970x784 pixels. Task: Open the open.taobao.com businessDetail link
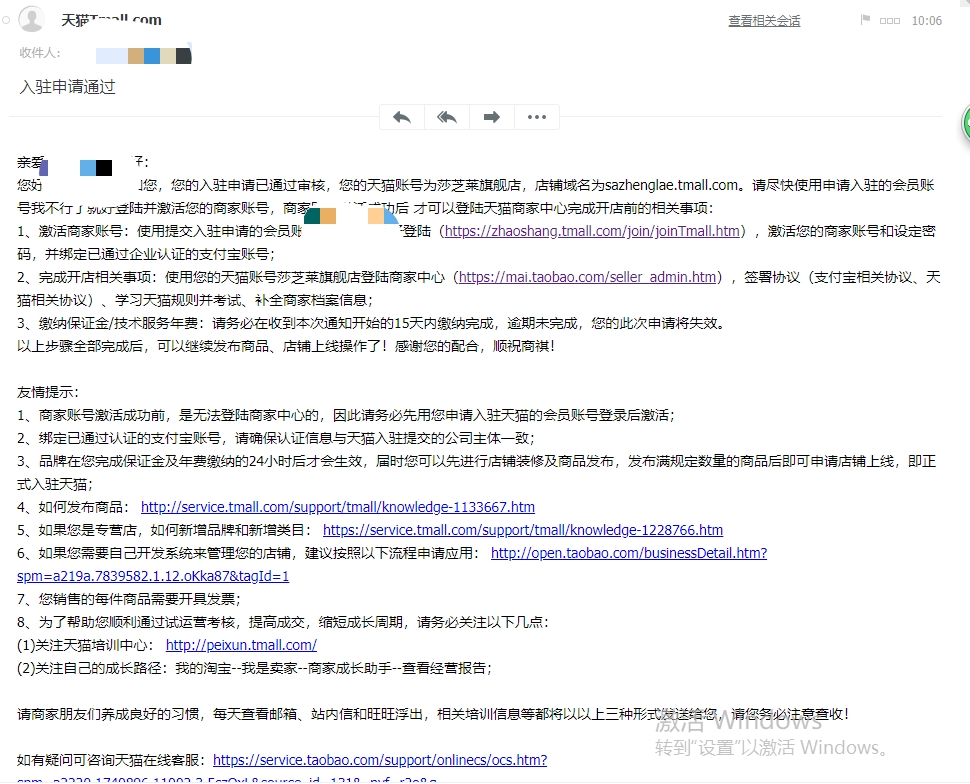(x=629, y=553)
